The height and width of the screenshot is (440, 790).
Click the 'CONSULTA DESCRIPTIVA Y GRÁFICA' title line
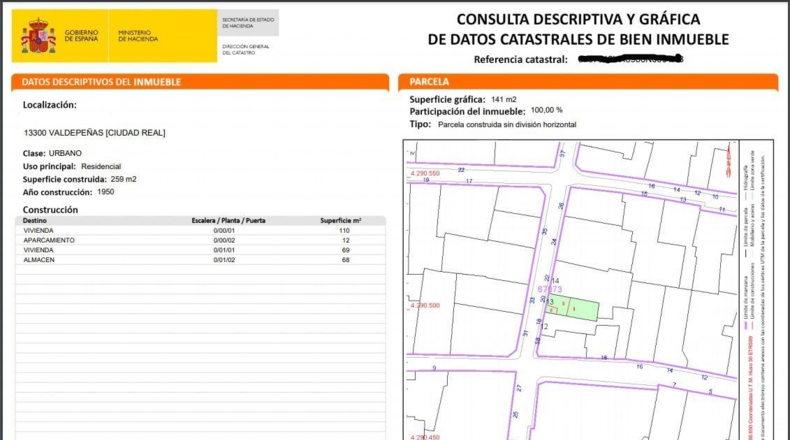point(578,19)
